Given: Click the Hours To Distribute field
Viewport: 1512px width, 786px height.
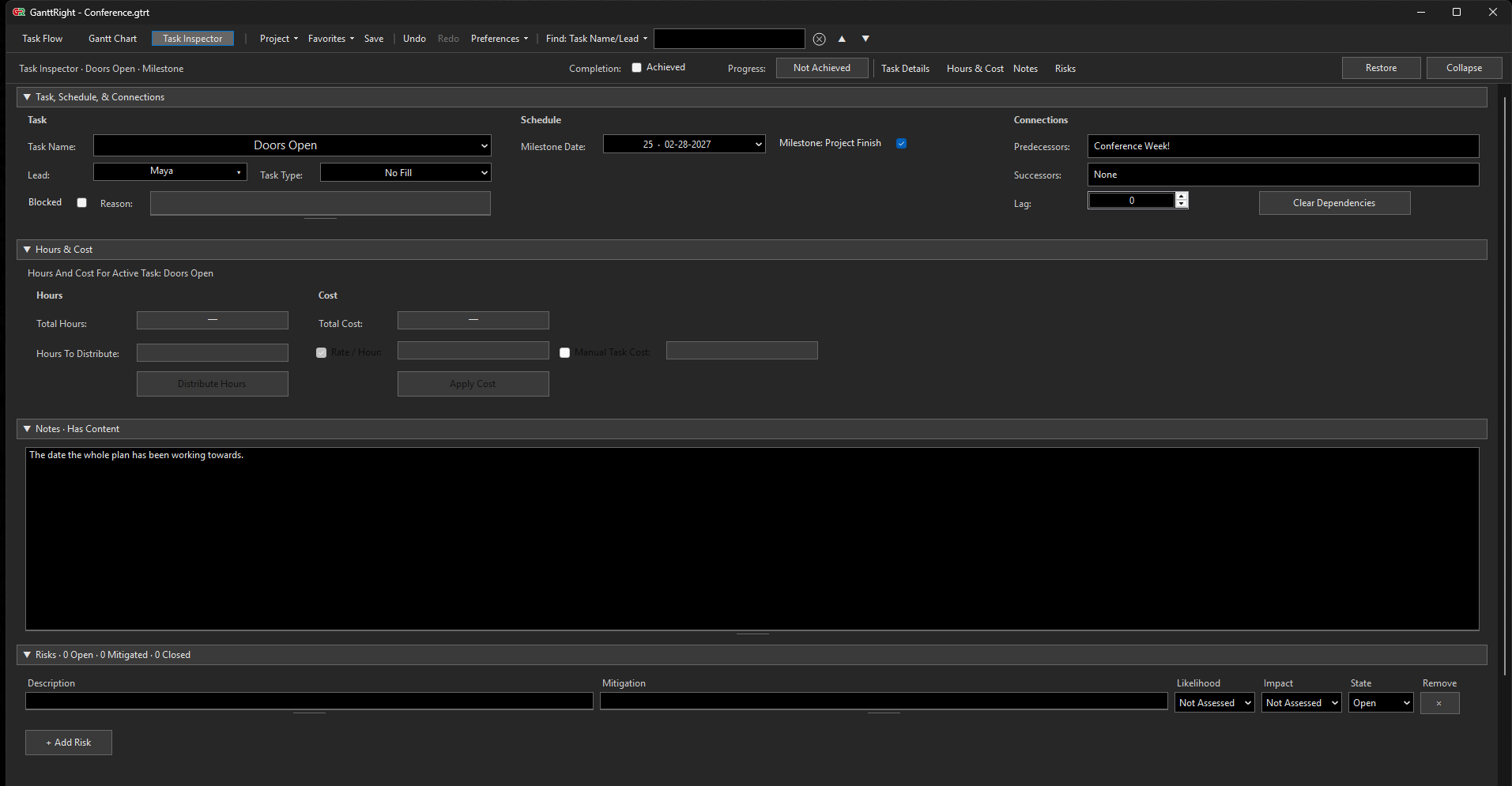Looking at the screenshot, I should pos(212,352).
